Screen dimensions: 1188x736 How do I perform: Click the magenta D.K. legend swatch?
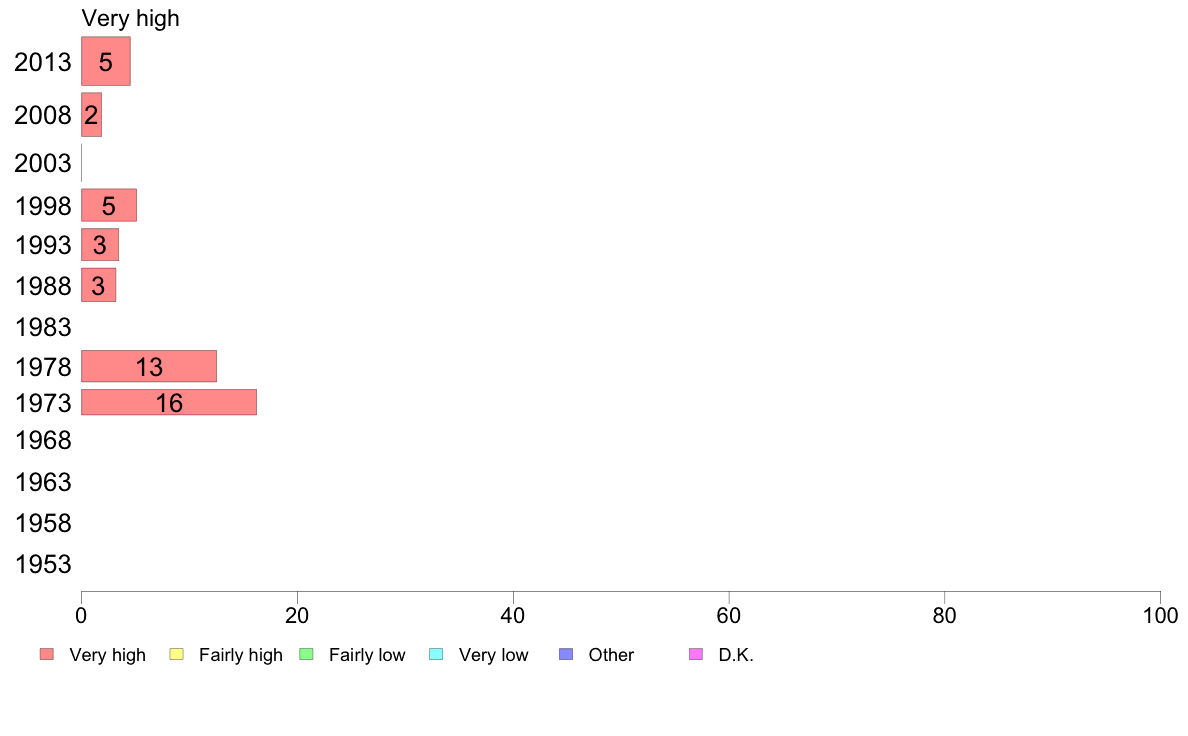point(696,654)
